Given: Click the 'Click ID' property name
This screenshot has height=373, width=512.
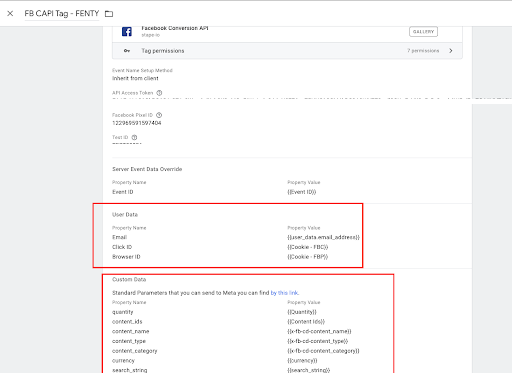Looking at the screenshot, I should (x=122, y=247).
